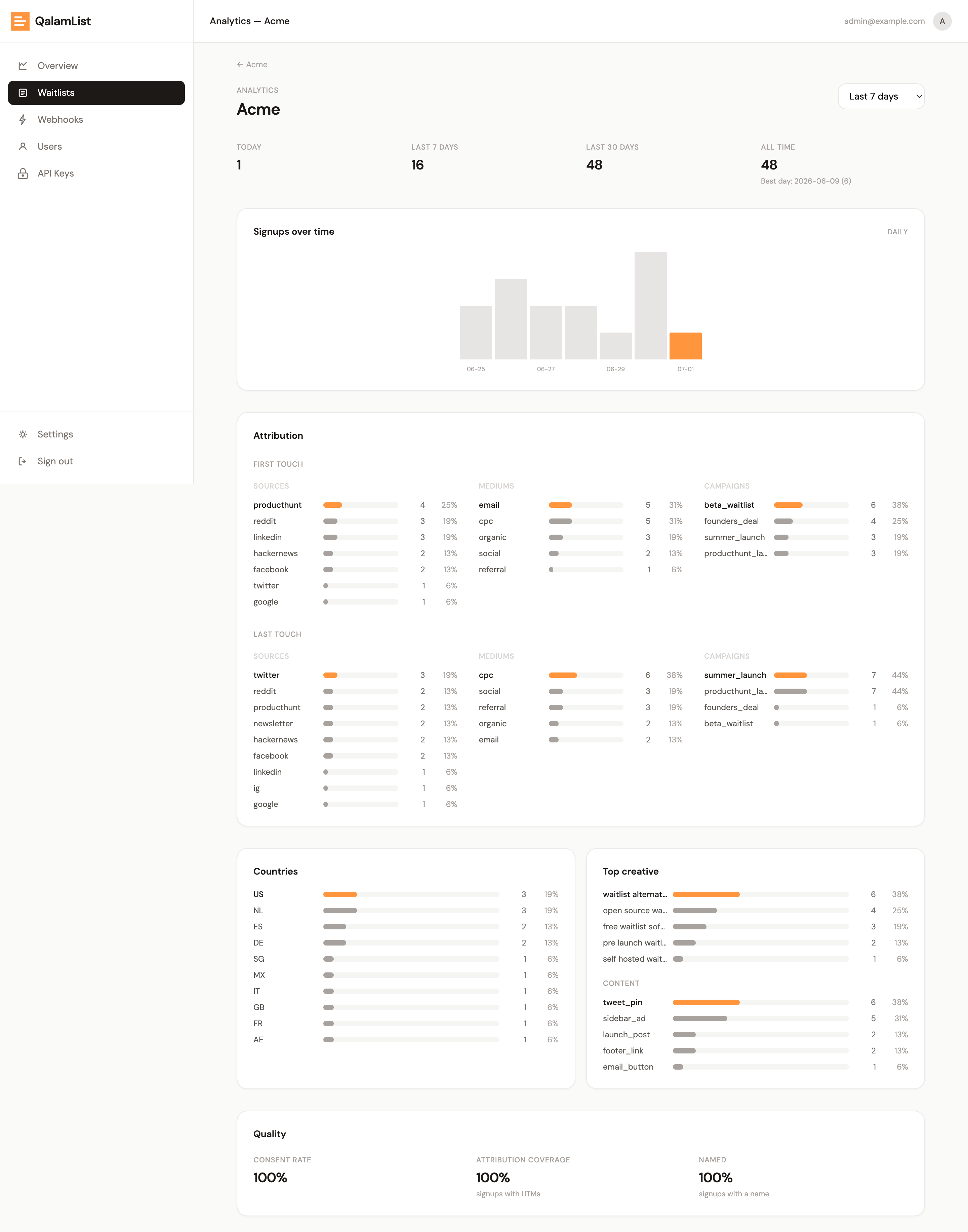Click "waitlist alternat..." top creative row
Screen dimensions: 968x1232
[755, 894]
